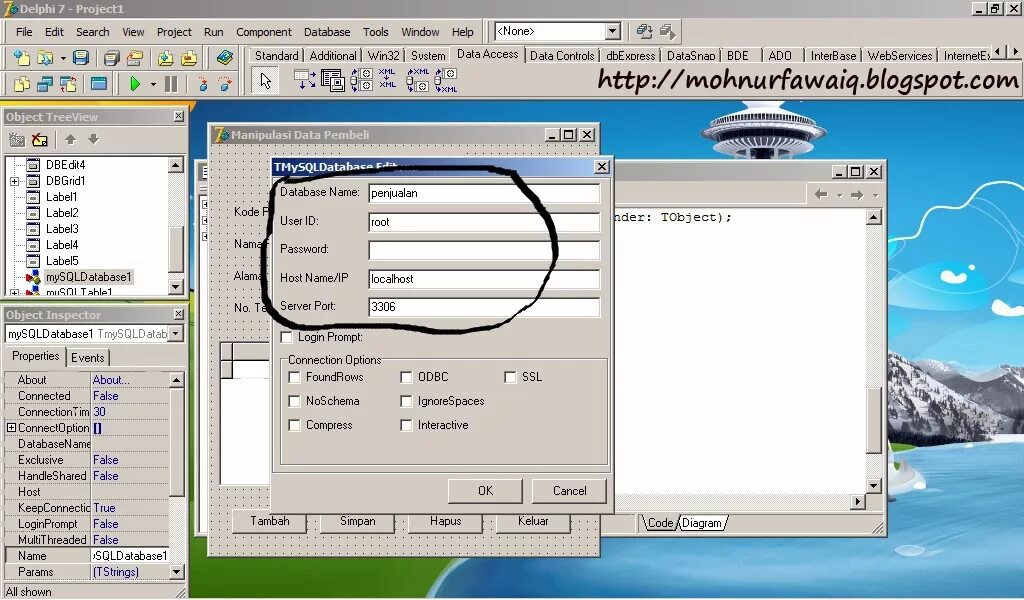The width and height of the screenshot is (1024, 600).
Task: Pick the DataSetProvider component icon
Action: [x=361, y=80]
